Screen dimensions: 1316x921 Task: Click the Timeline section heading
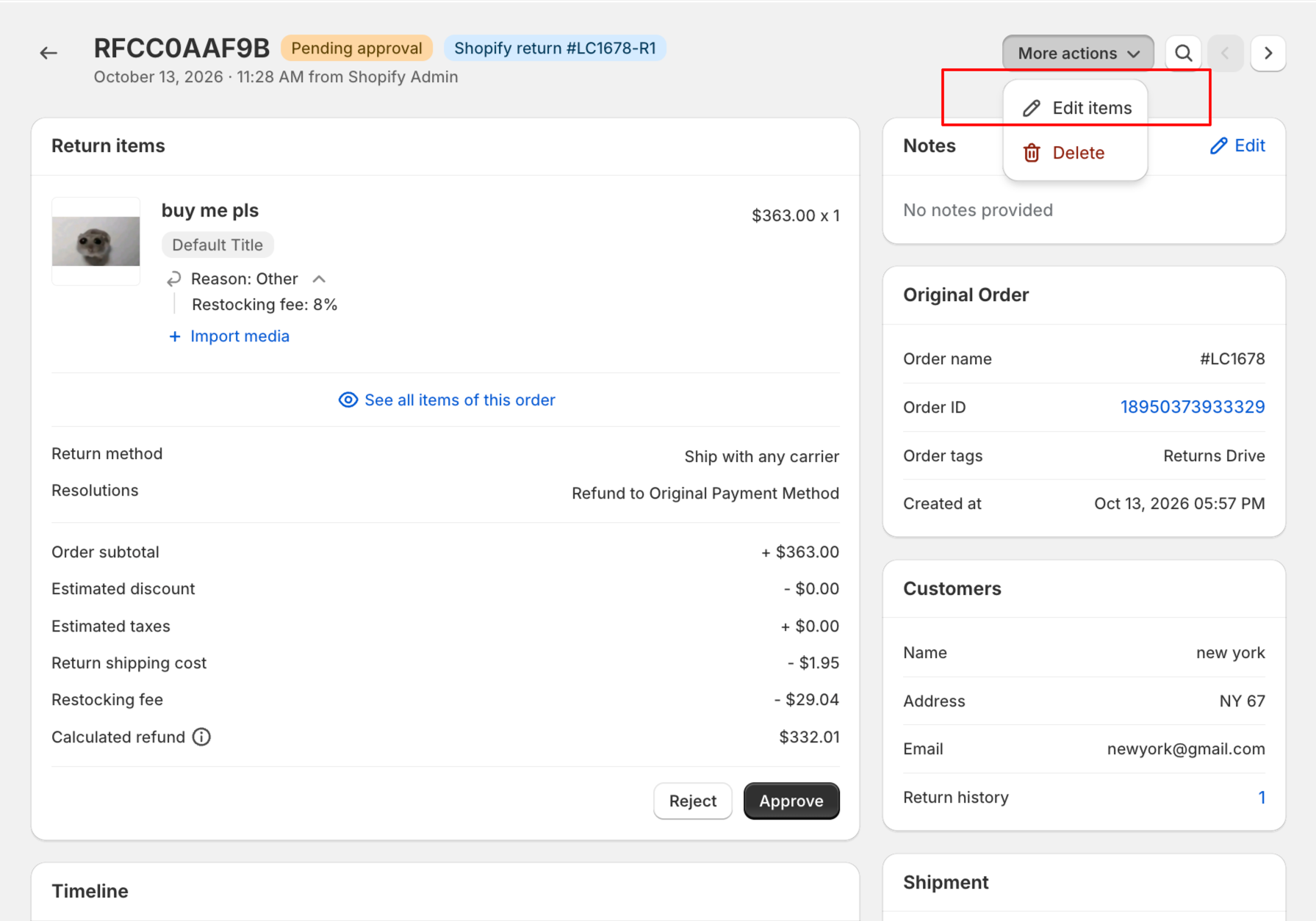[x=90, y=892]
